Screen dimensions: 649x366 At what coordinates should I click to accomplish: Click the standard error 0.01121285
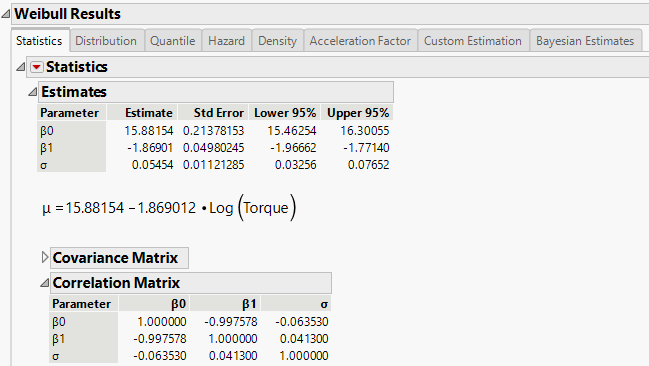[x=214, y=165]
